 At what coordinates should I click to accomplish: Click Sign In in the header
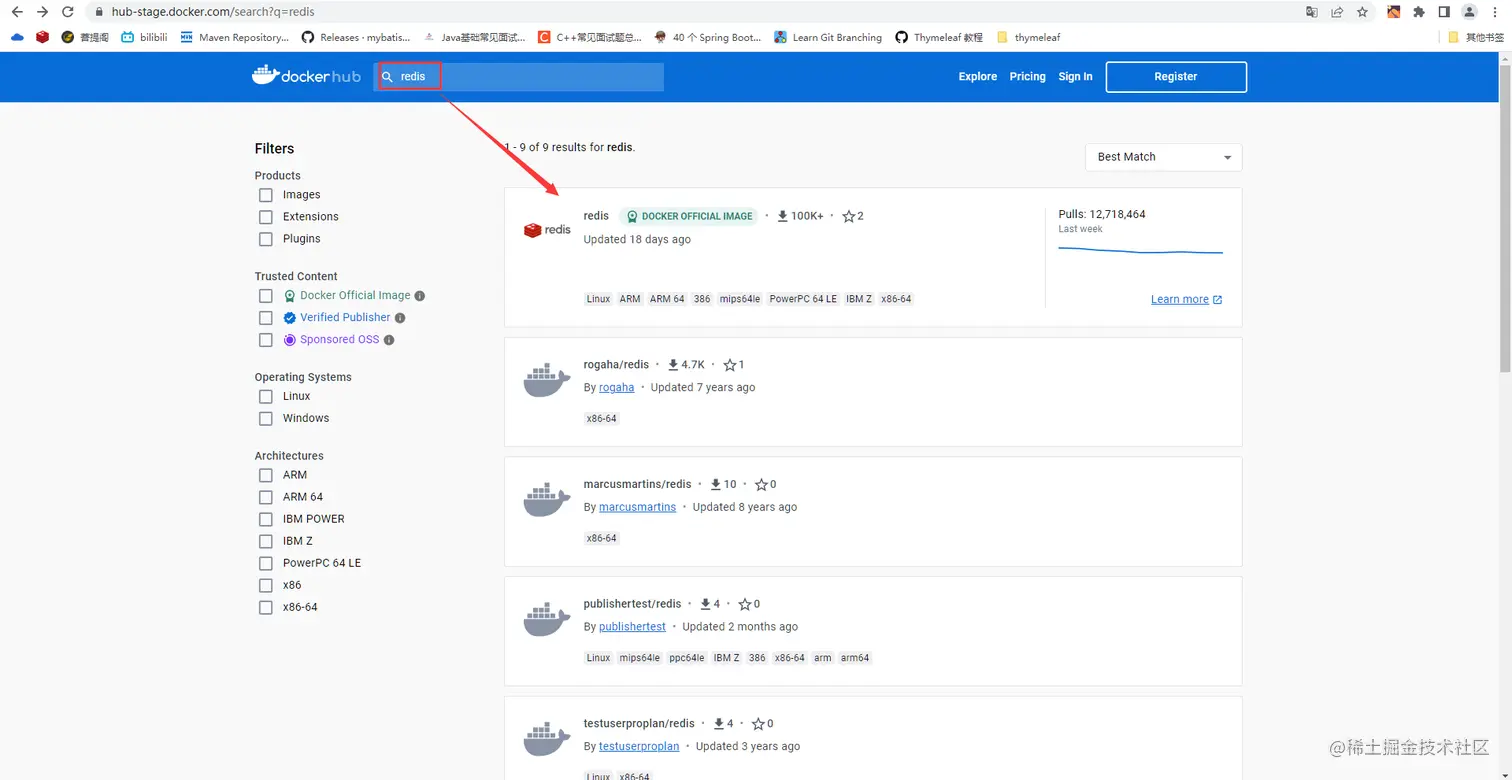point(1075,77)
